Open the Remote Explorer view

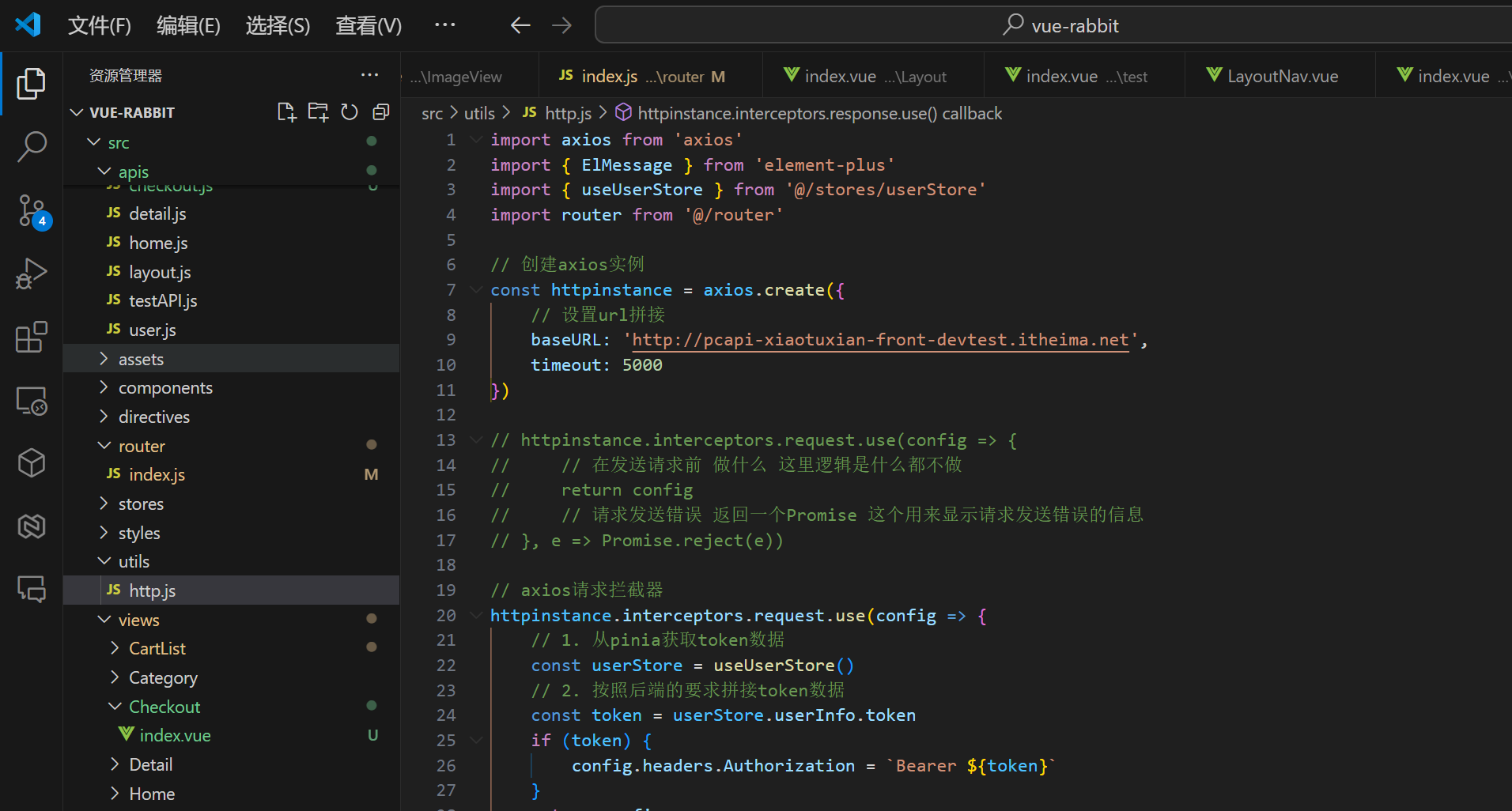tap(31, 400)
